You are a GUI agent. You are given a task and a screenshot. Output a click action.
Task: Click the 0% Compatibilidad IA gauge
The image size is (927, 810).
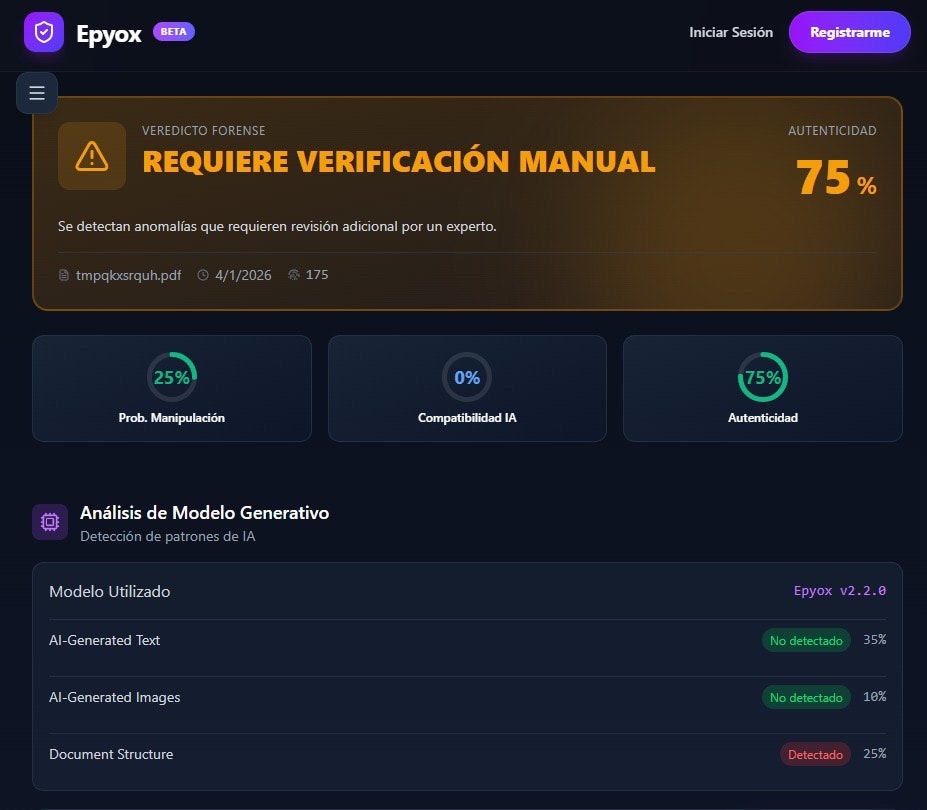pyautogui.click(x=467, y=377)
